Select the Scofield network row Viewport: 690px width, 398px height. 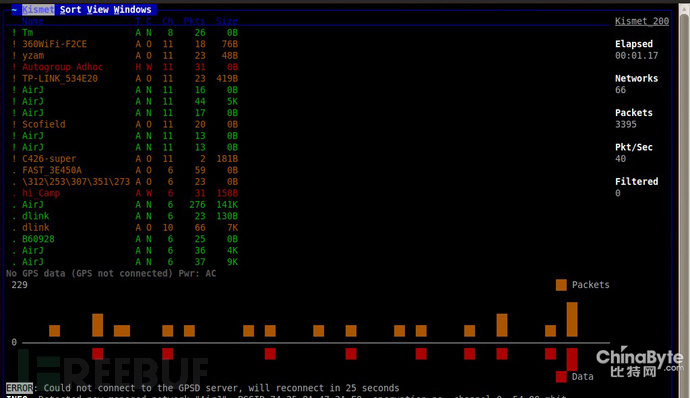tap(125, 124)
